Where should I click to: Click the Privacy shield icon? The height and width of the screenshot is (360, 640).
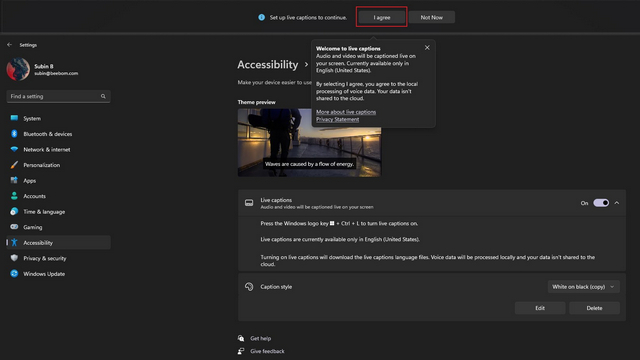[14, 258]
